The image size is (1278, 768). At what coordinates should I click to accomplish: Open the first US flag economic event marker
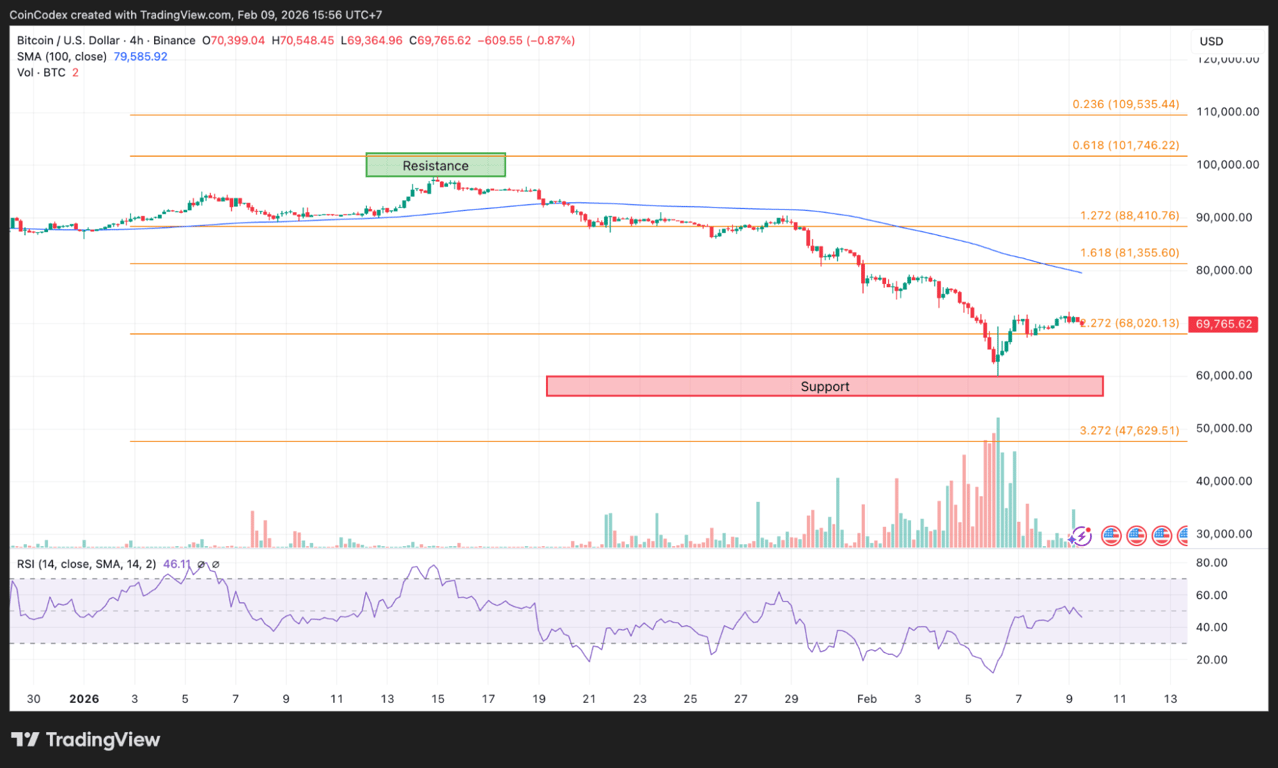(x=1111, y=536)
